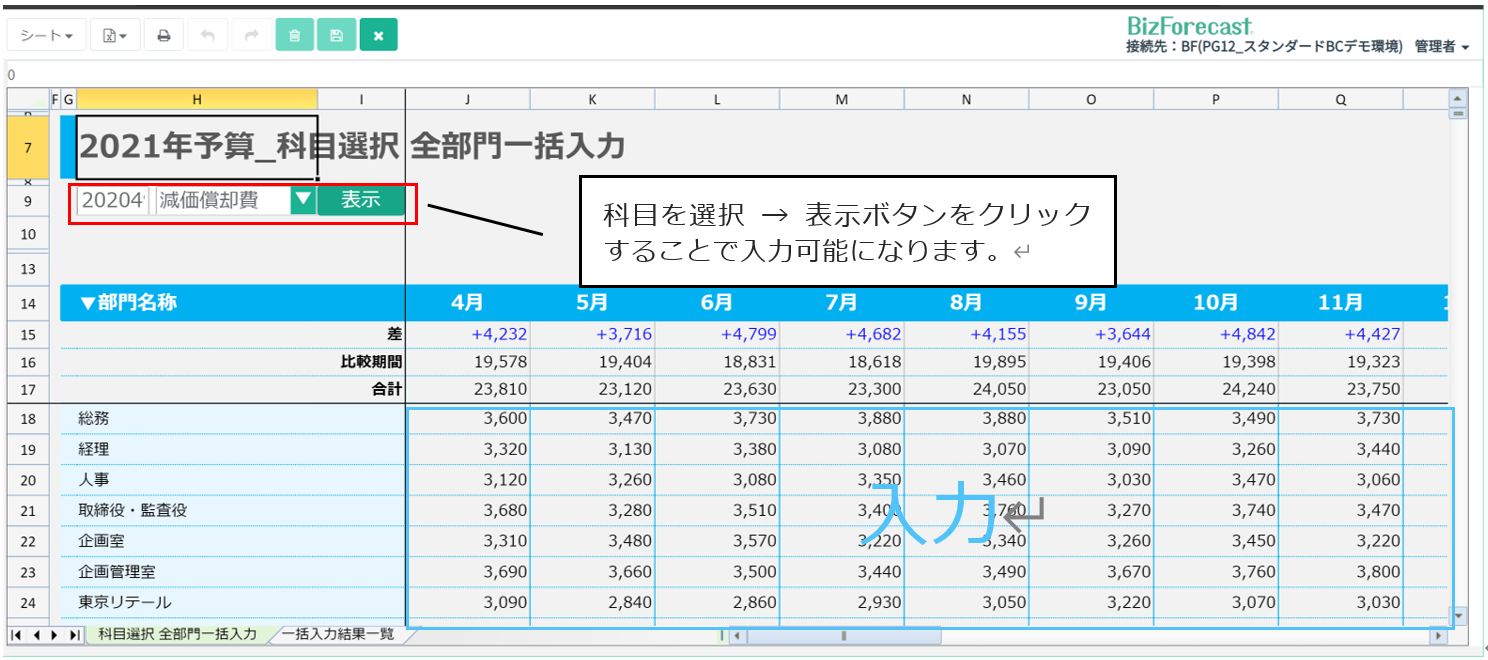Switch to the 一括入力結果一覧 sheet tab
1488x660 pixels.
[x=337, y=634]
